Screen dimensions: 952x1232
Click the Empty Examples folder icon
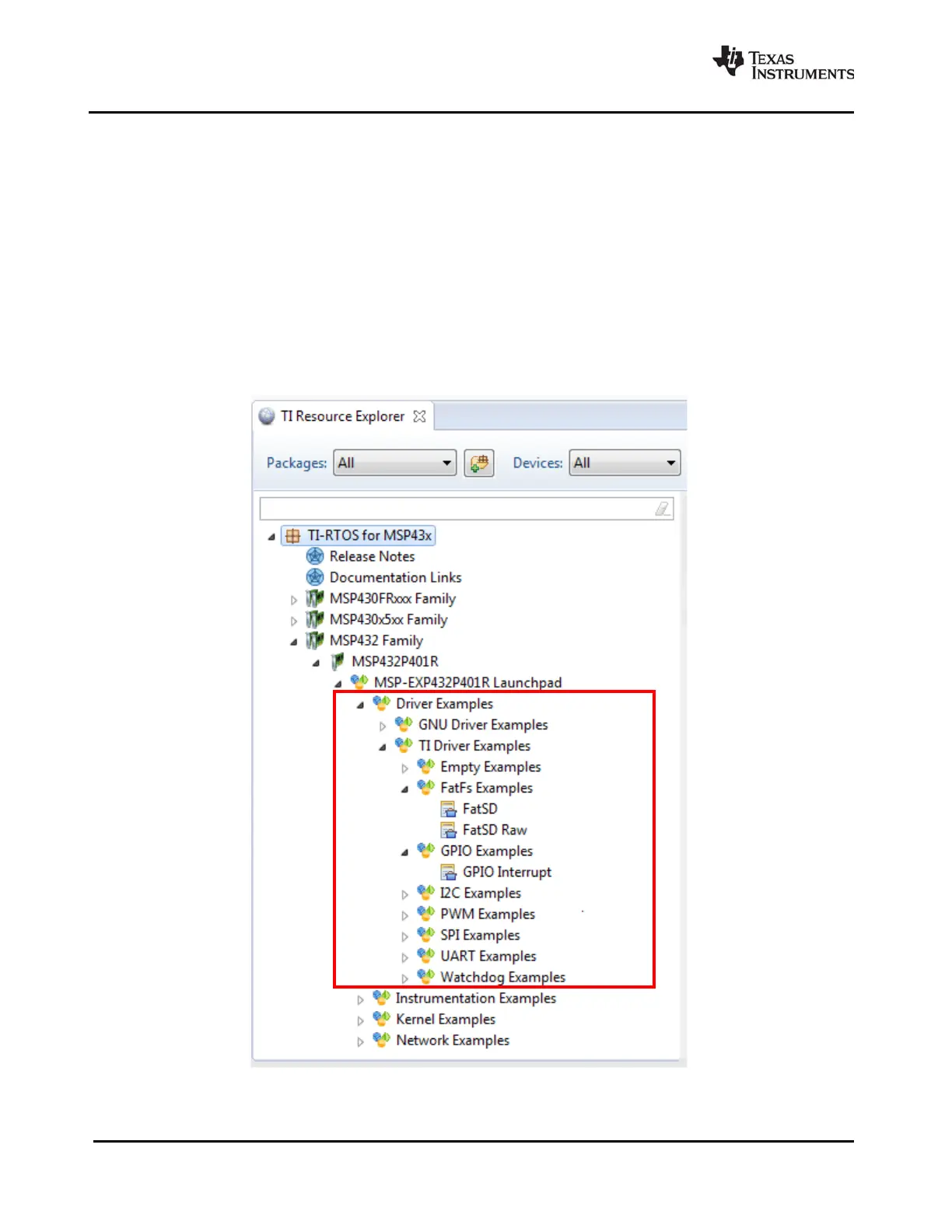[426, 766]
